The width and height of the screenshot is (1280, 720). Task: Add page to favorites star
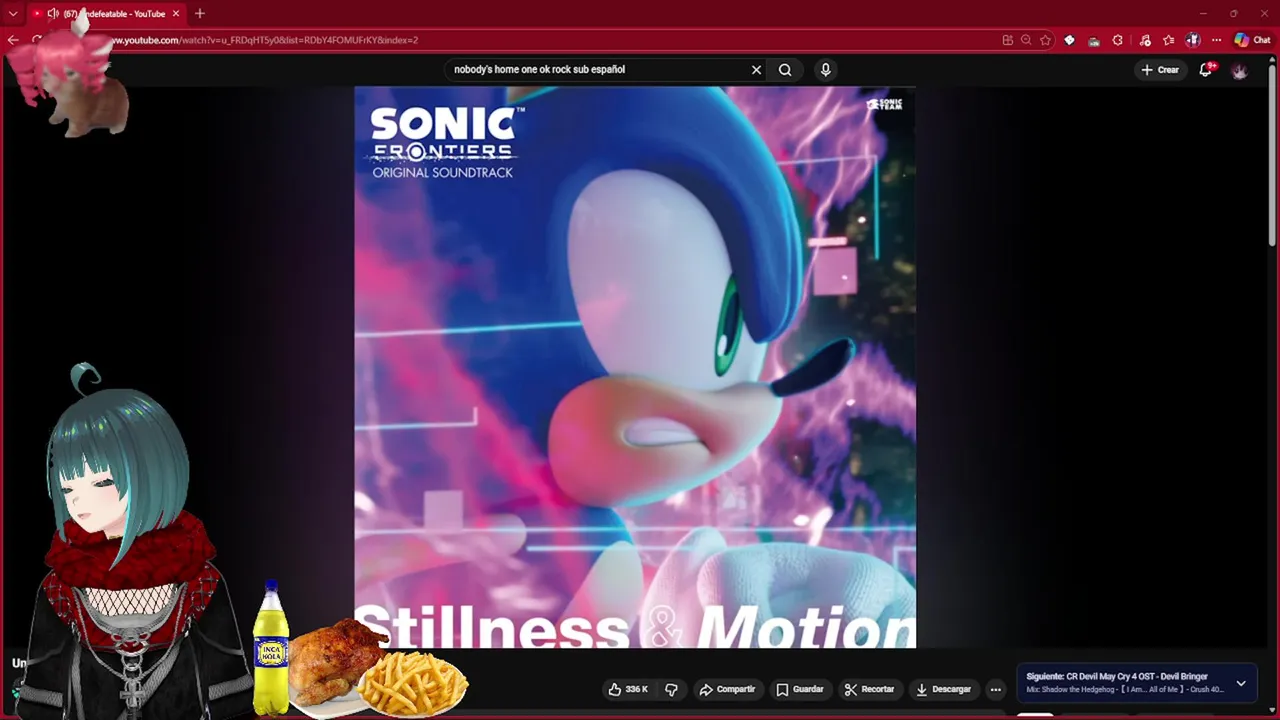[x=1045, y=40]
